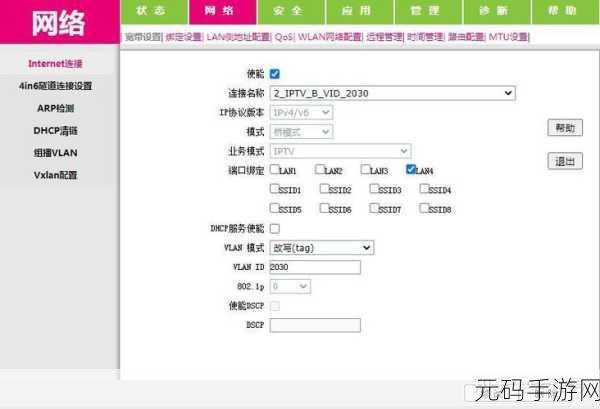Uncheck the LAN4 port binding box
Image resolution: width=600 pixels, height=409 pixels.
tap(411, 169)
